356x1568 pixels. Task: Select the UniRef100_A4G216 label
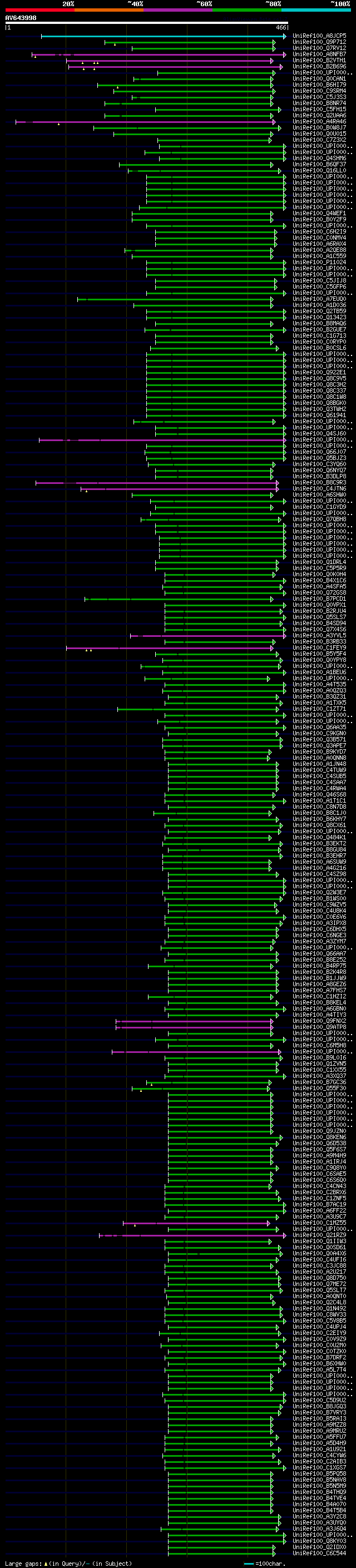[319, 868]
